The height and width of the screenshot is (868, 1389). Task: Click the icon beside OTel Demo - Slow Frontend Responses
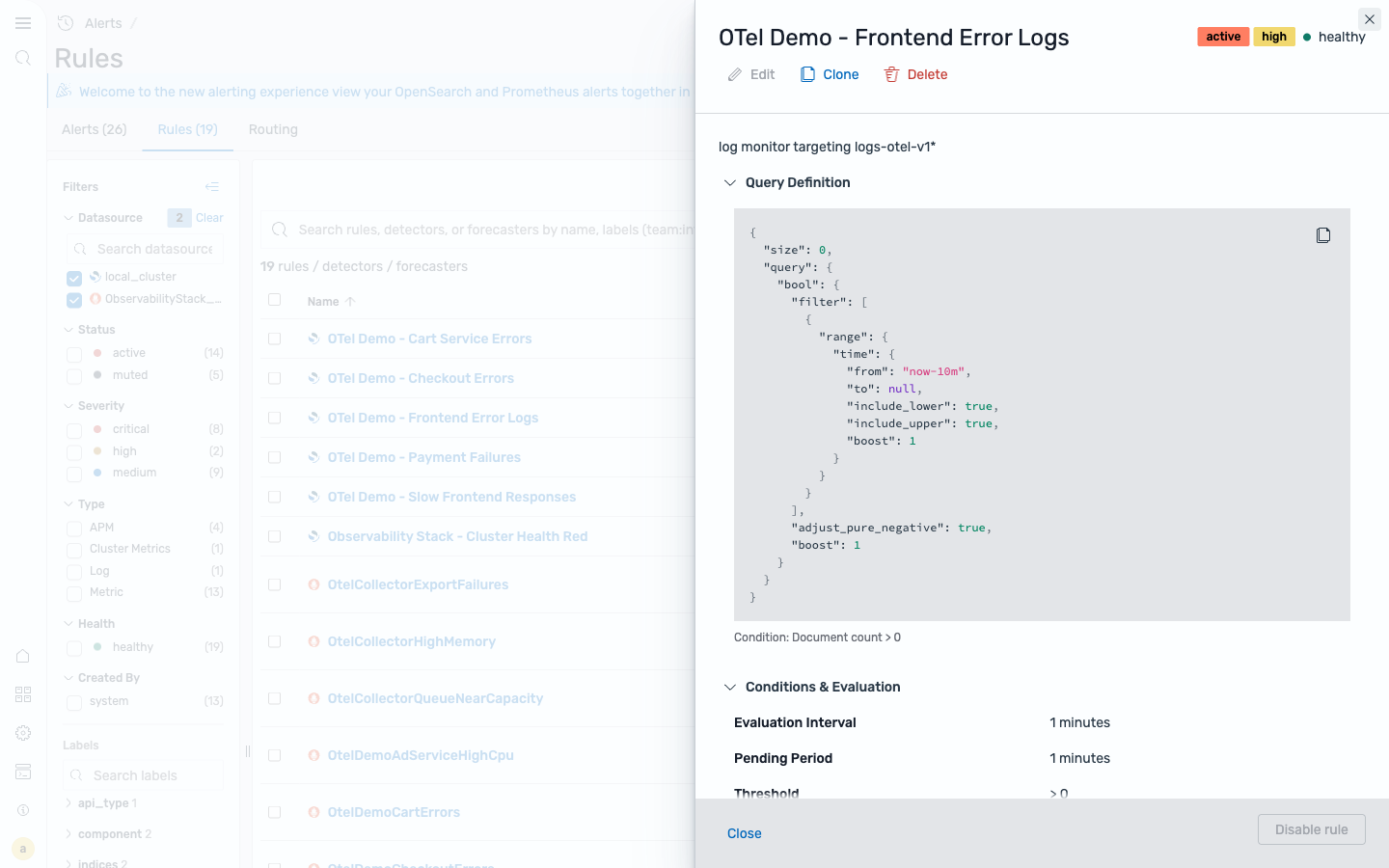tap(313, 497)
